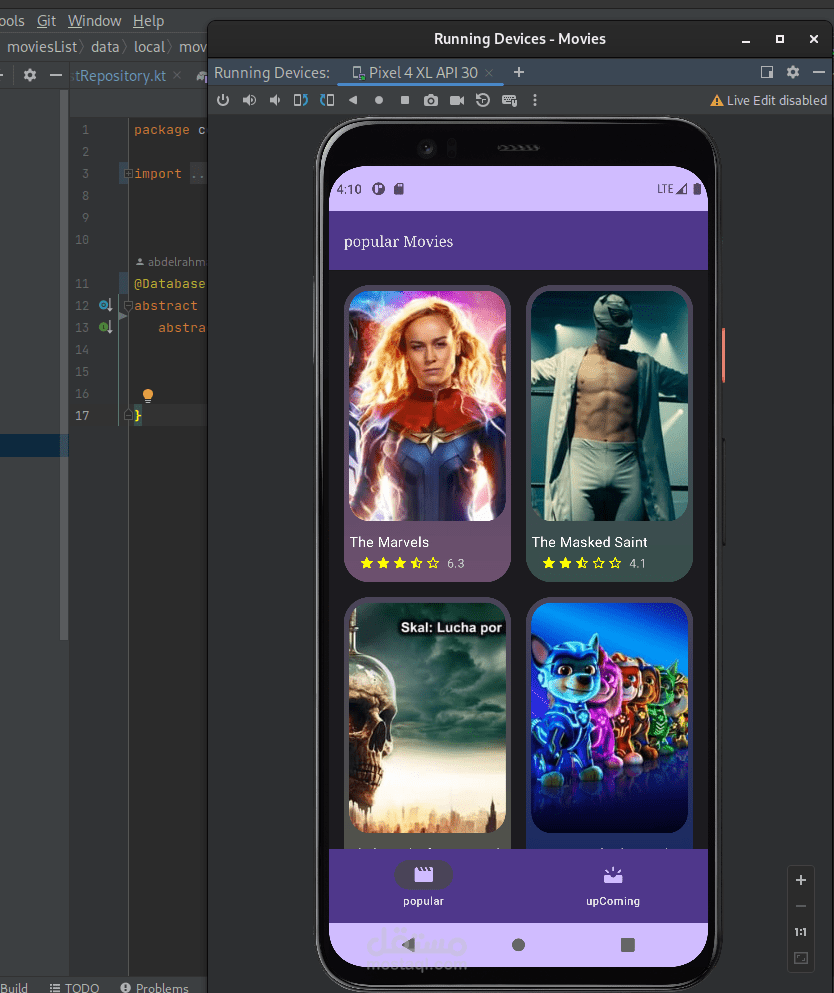Click emulator toolbar Home circle icon
This screenshot has width=834, height=993.
coord(379,100)
